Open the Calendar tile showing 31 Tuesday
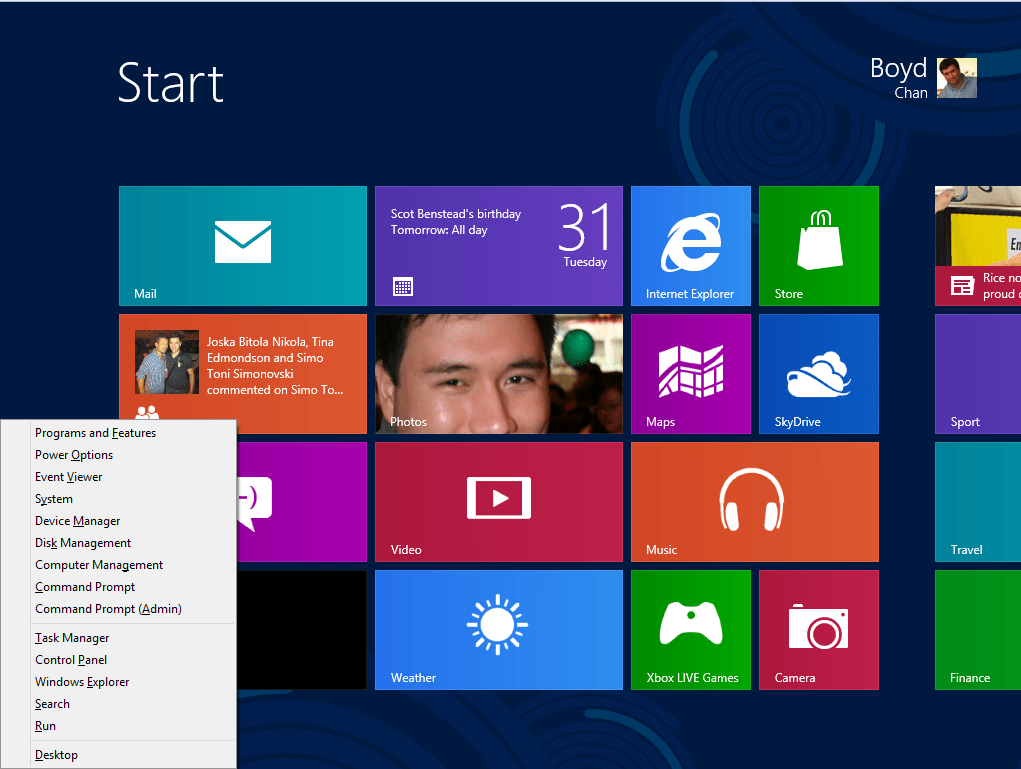 pyautogui.click(x=499, y=245)
